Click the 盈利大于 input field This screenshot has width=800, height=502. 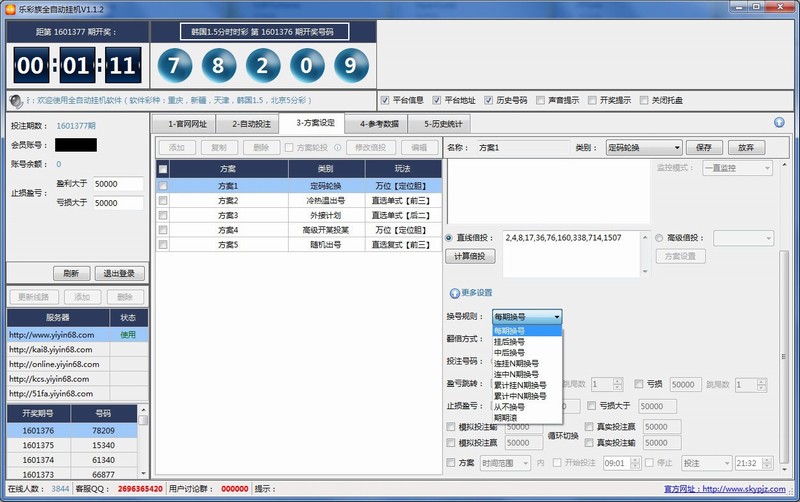[x=118, y=184]
